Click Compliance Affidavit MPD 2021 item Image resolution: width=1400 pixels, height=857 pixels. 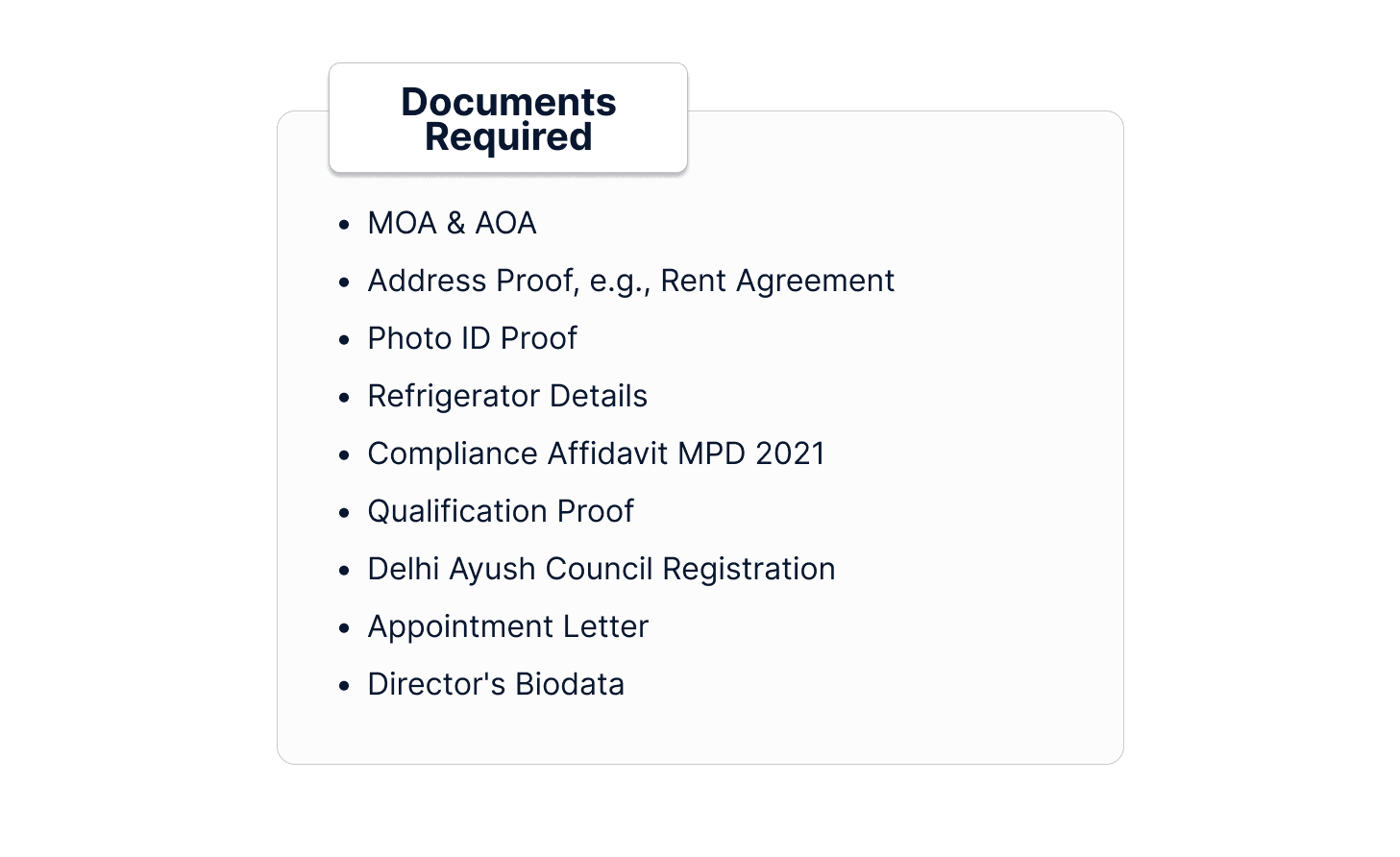pyautogui.click(x=596, y=453)
